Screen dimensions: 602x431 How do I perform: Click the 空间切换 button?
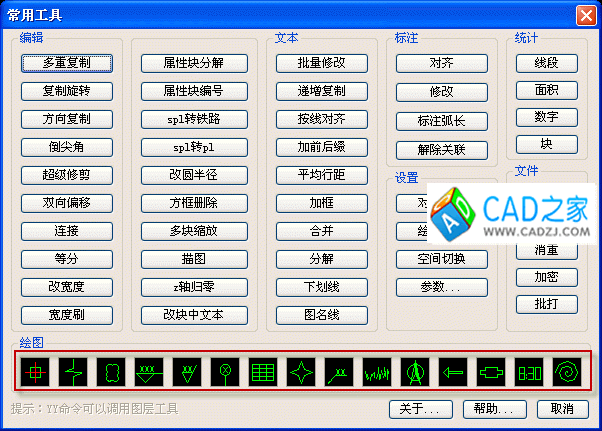tap(441, 259)
